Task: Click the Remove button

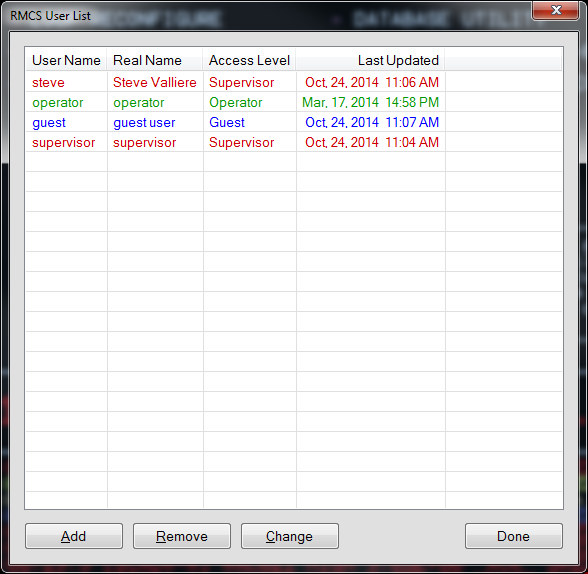Action: (x=182, y=536)
